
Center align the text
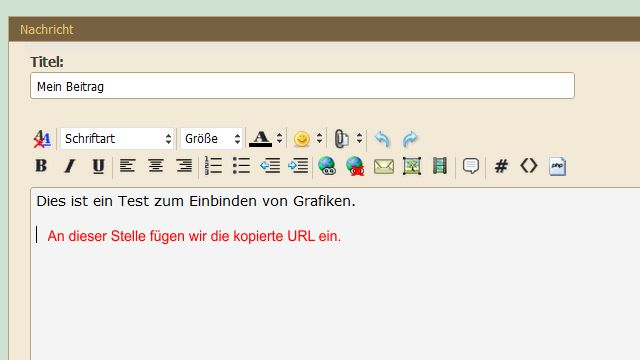tap(156, 166)
